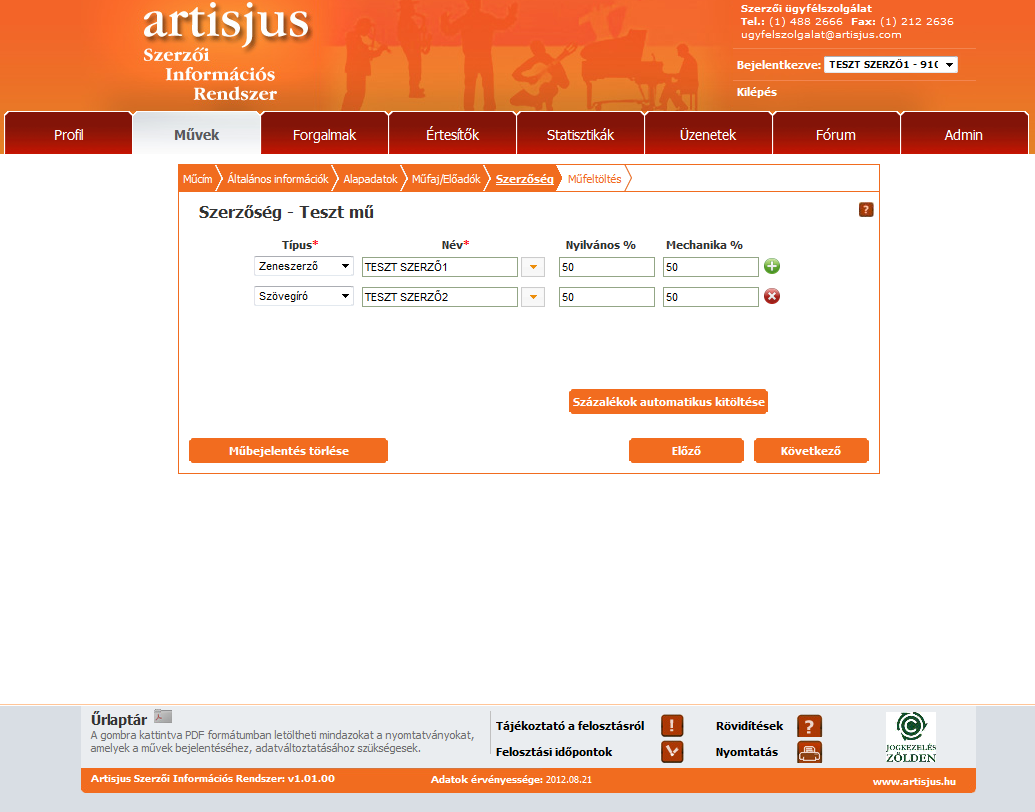
Task: Expand name list arrow for TESZT SZERZŐ2
Action: point(533,297)
